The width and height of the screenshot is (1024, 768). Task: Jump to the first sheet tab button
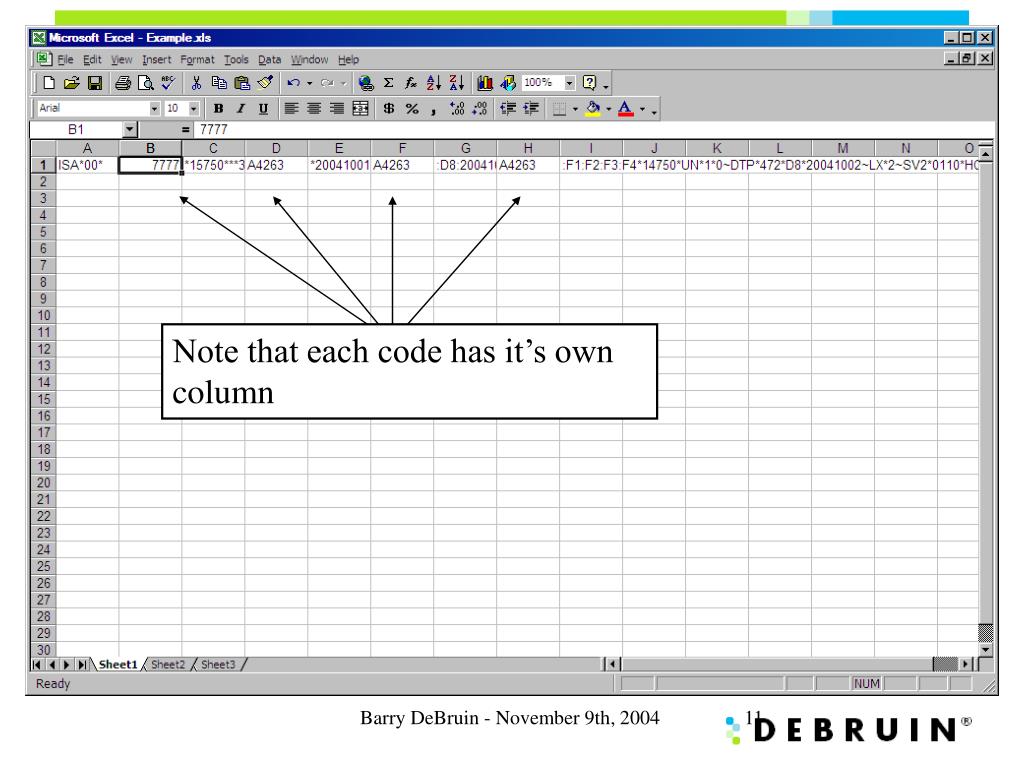coord(37,665)
